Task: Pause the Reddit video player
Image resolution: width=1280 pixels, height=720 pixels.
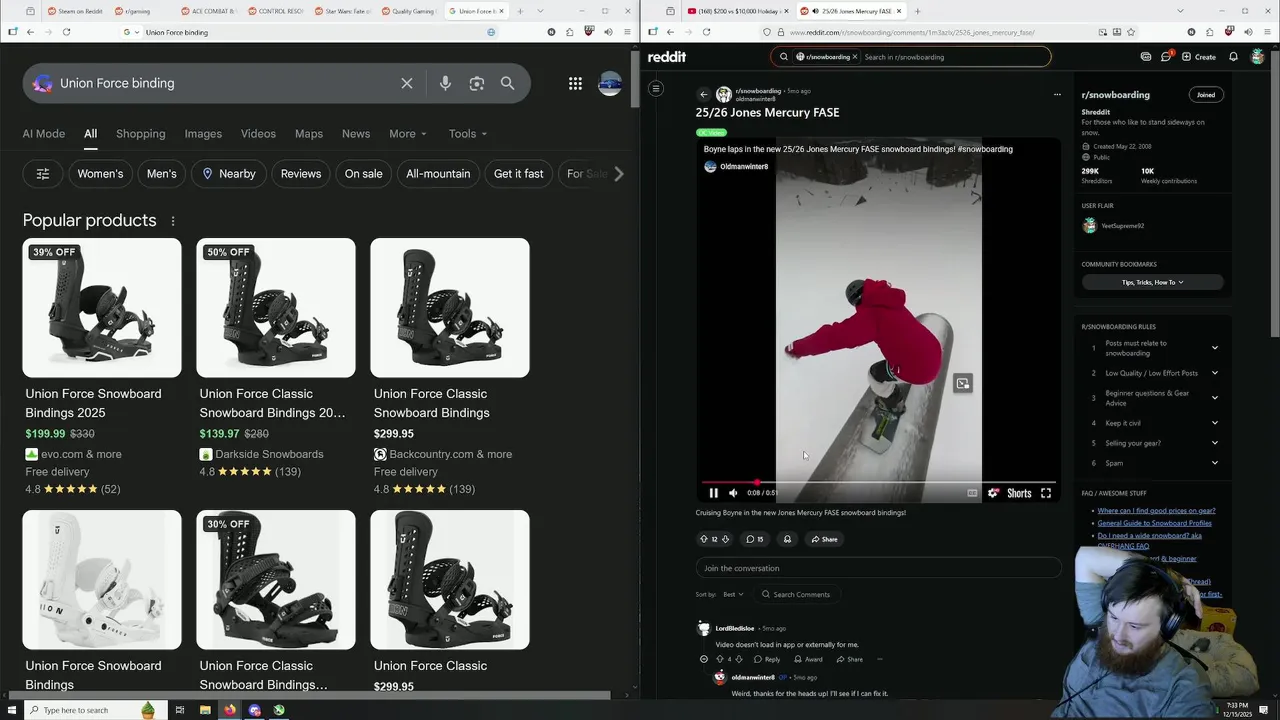Action: [713, 493]
